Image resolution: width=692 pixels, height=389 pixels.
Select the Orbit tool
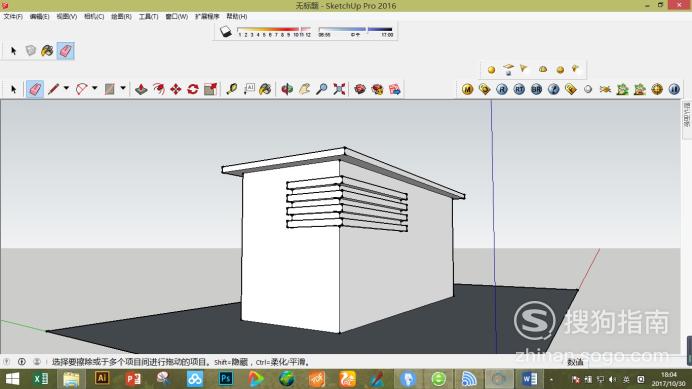[287, 89]
